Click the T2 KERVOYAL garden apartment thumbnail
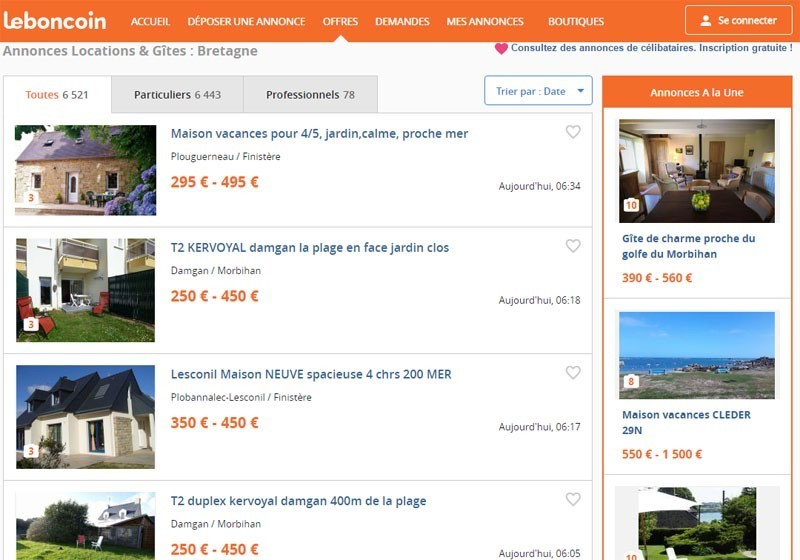 pos(85,290)
